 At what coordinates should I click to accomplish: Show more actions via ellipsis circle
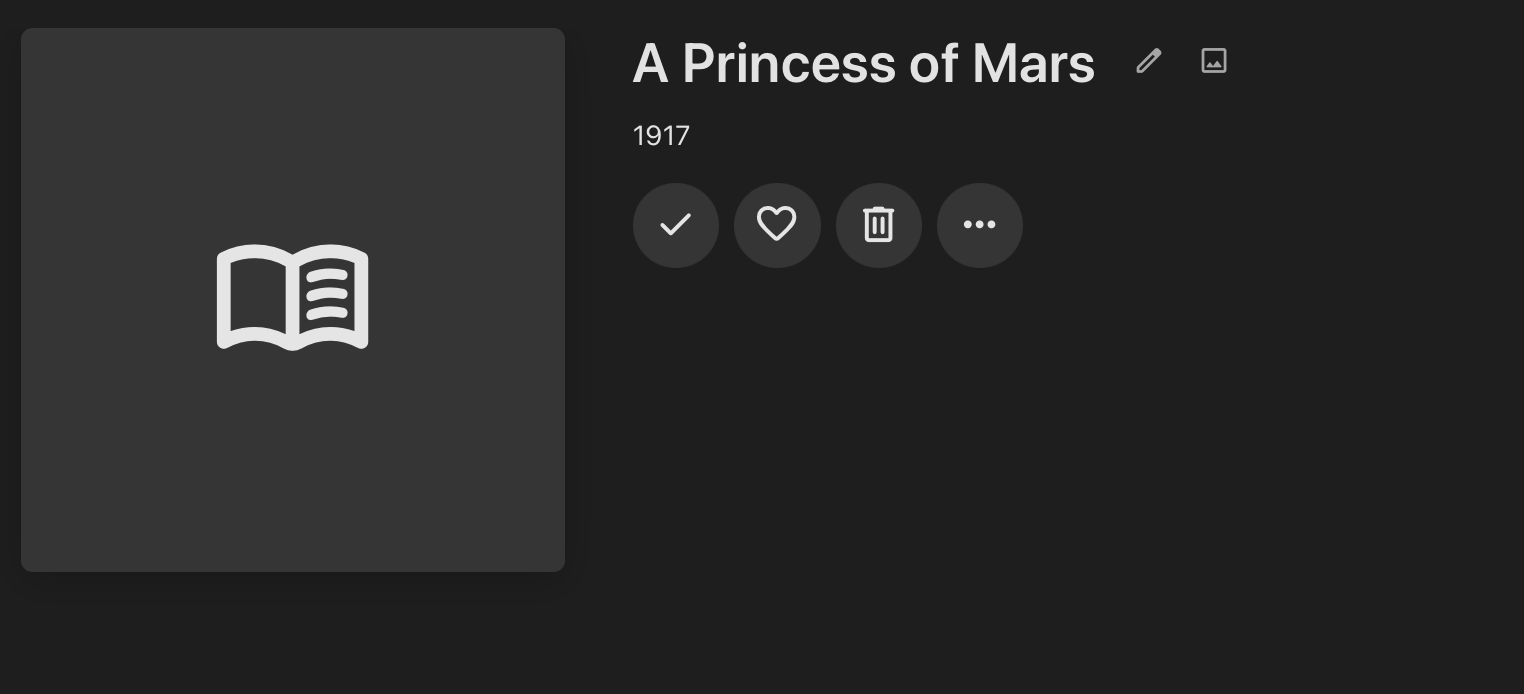980,225
